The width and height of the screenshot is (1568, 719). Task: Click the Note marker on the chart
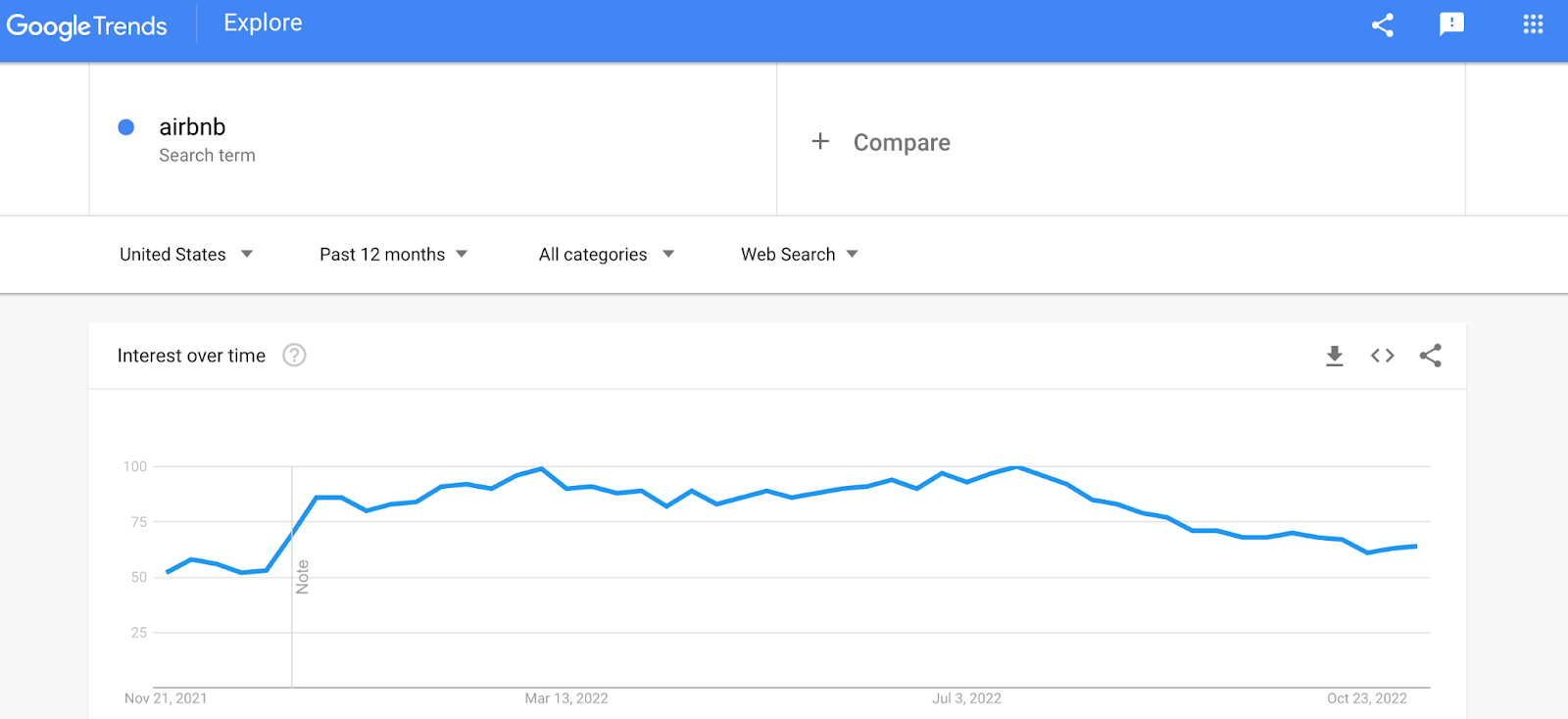(302, 577)
